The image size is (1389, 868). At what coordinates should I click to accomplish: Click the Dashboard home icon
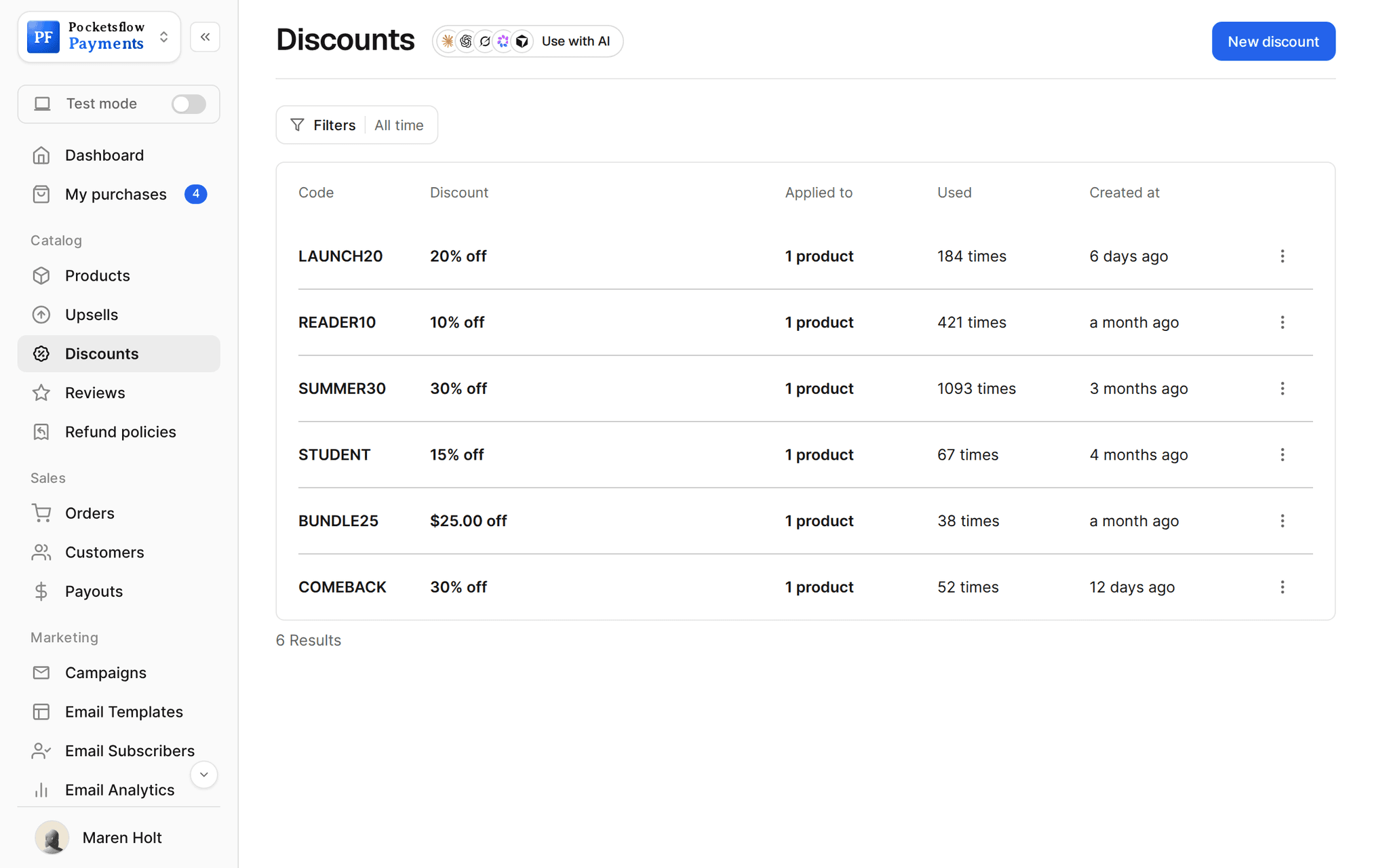click(41, 155)
